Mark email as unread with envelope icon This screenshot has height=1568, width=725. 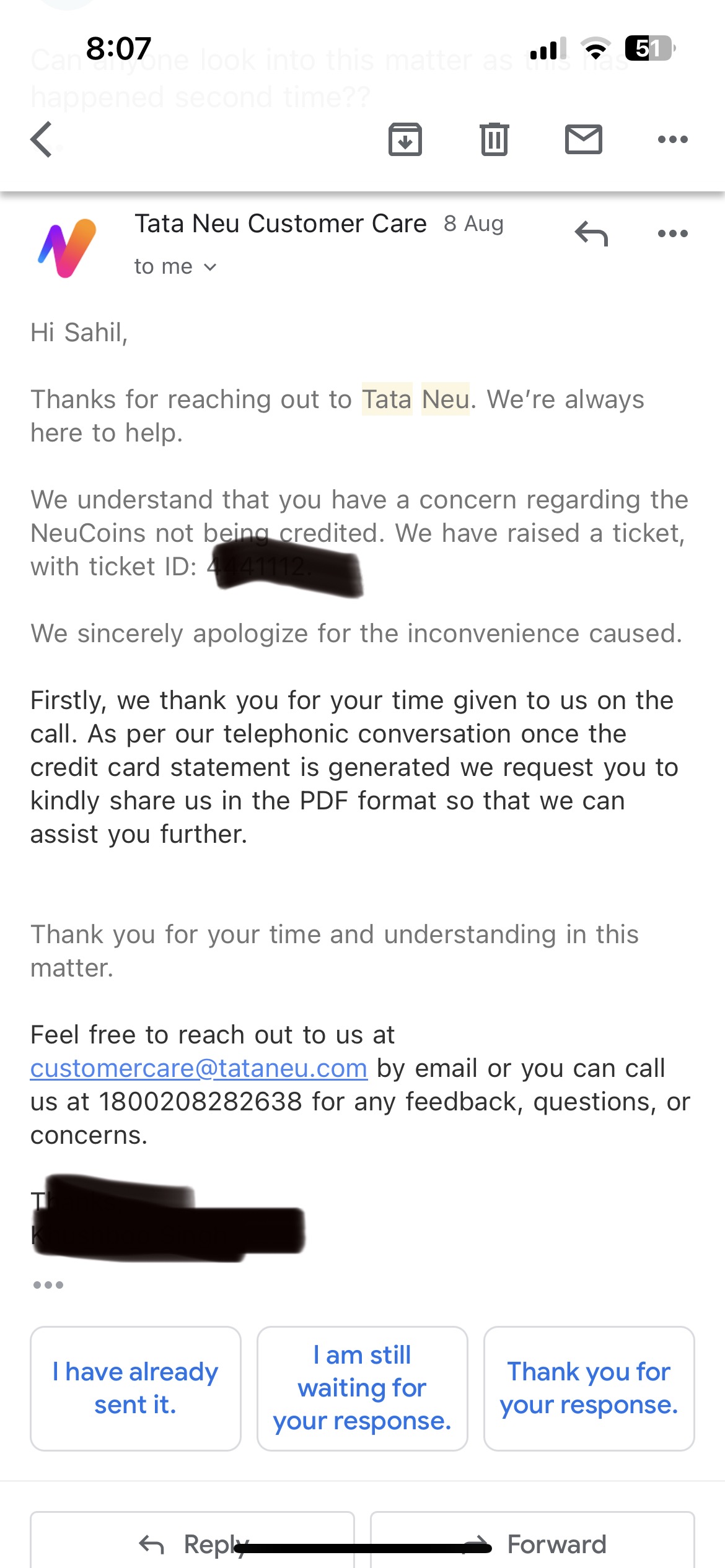(x=583, y=139)
